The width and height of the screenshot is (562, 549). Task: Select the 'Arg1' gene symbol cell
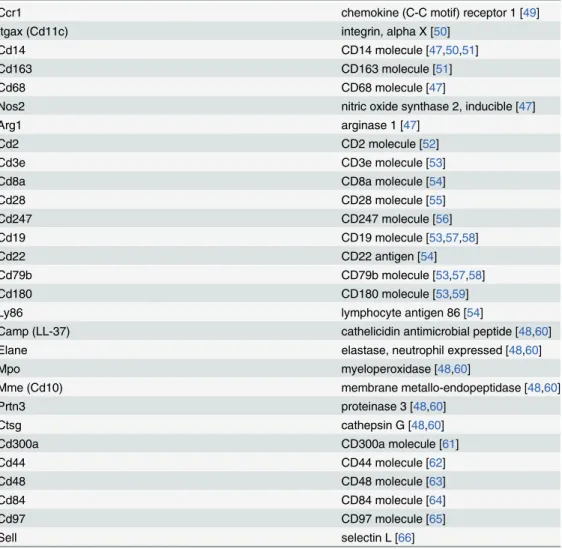tap(11, 125)
